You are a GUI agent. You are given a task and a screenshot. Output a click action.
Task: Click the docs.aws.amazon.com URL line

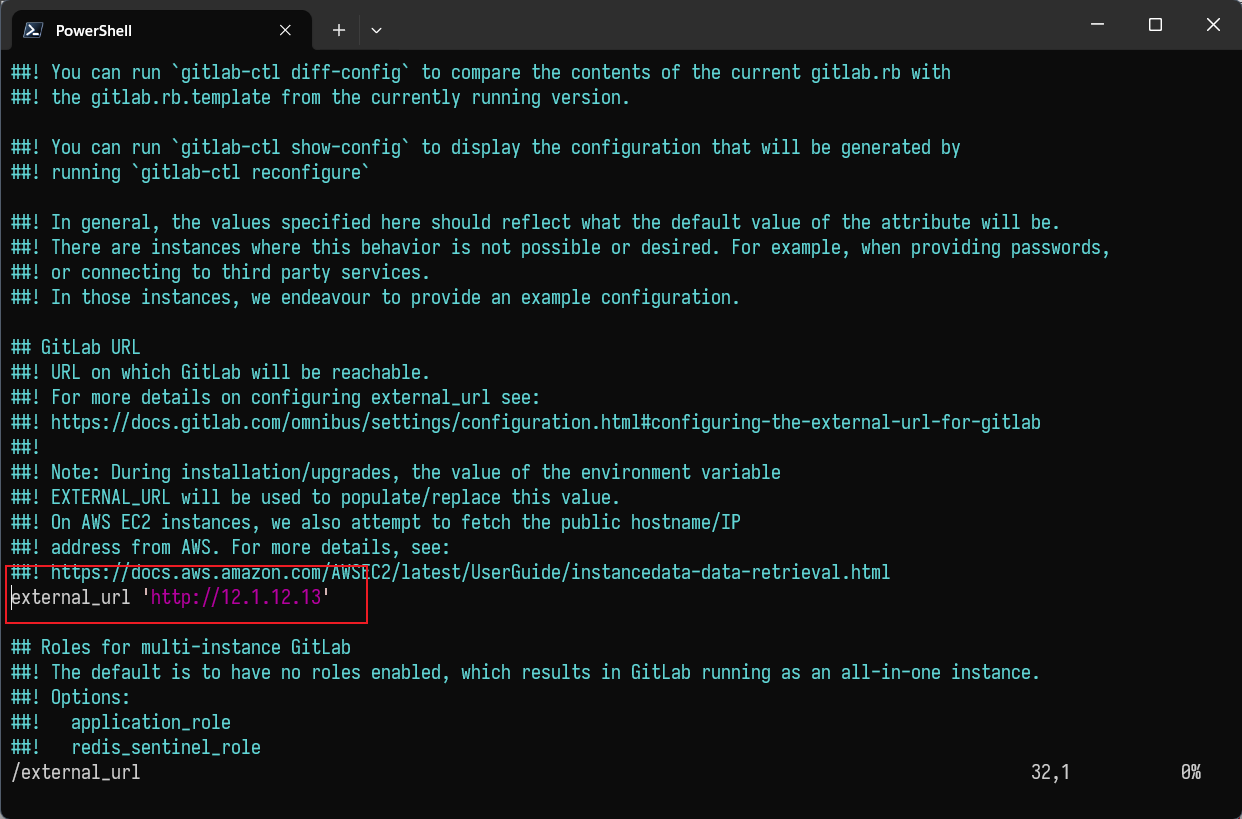470,573
